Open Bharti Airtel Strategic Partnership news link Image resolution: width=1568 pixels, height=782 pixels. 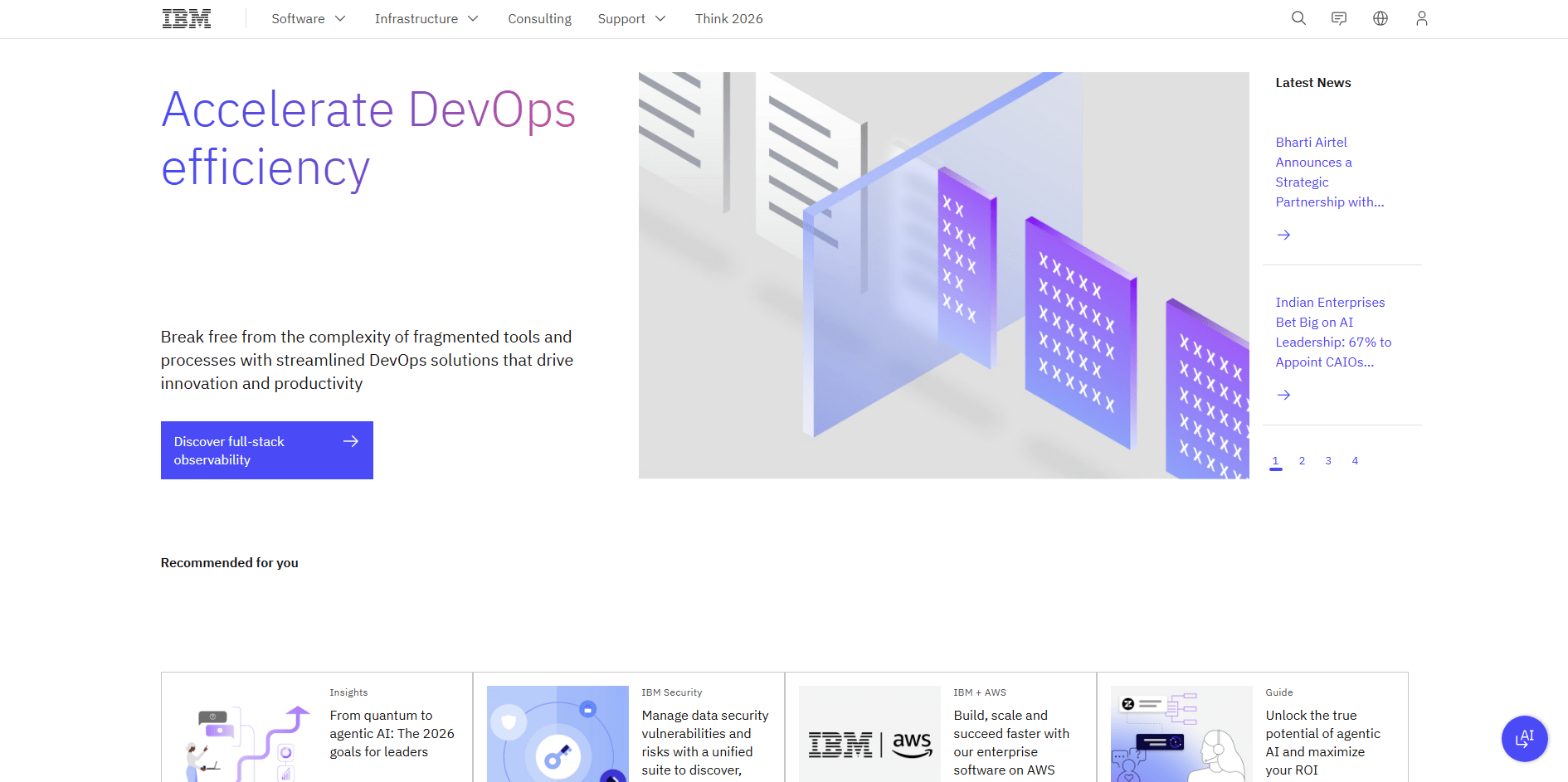pos(1329,172)
